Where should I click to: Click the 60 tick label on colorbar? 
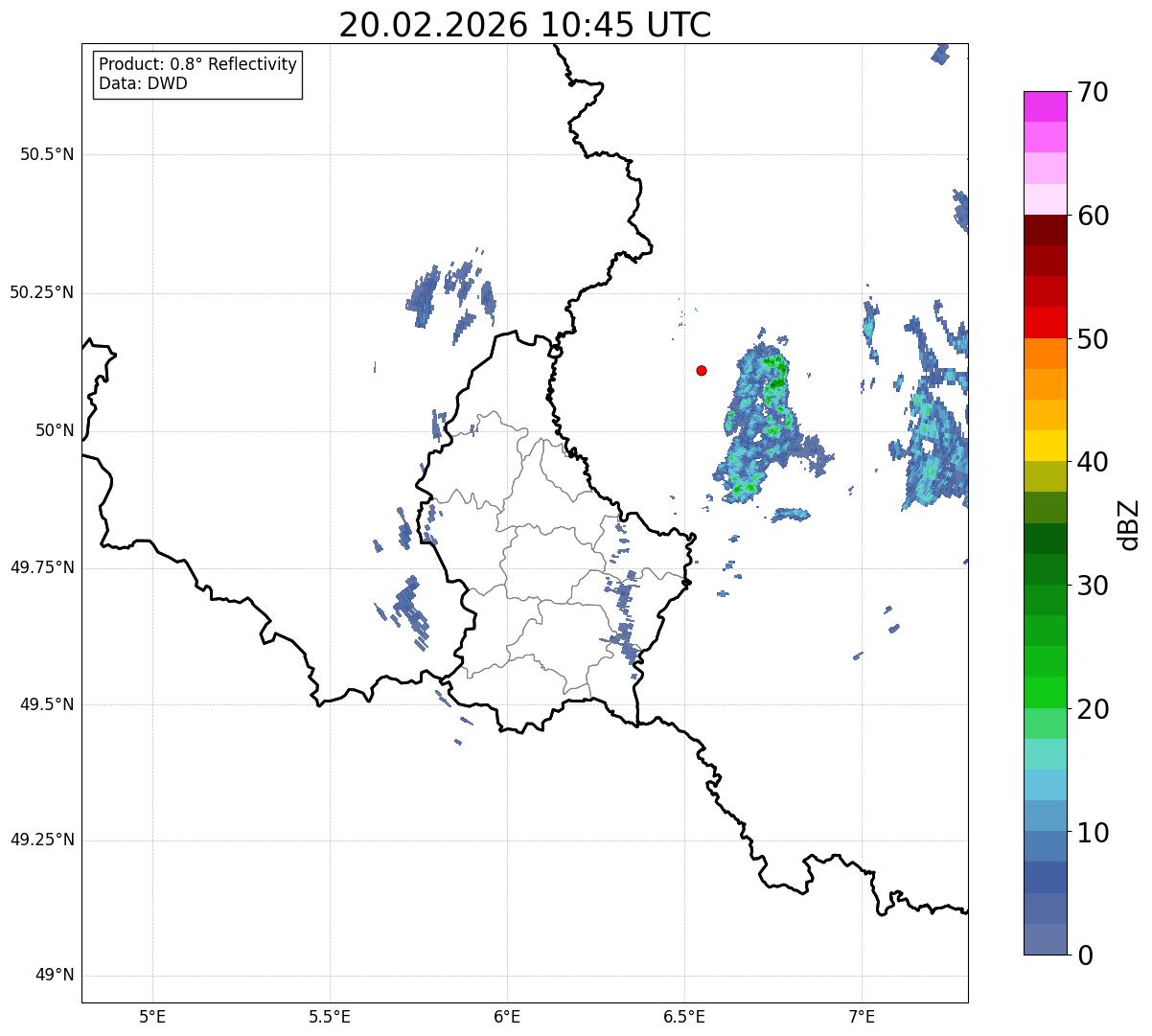click(x=1094, y=216)
